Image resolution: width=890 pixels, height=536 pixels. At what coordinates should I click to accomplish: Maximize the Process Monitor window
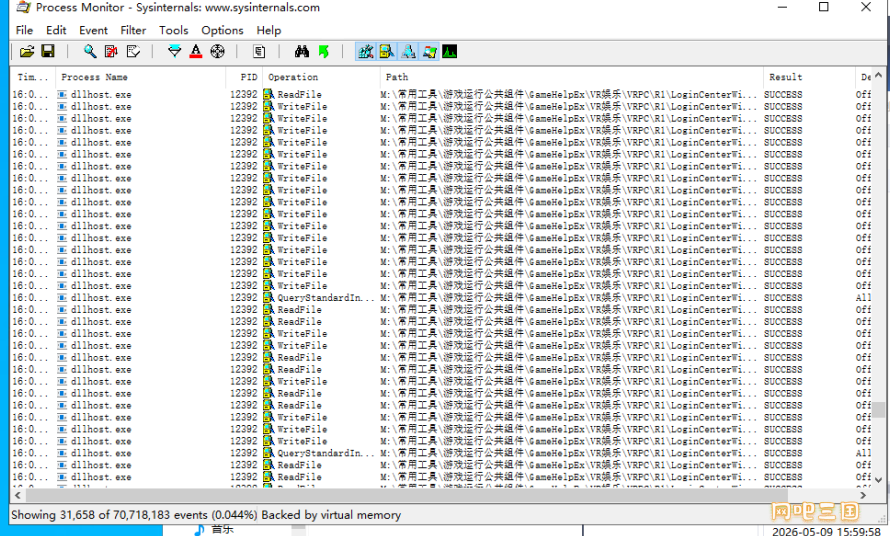point(824,7)
